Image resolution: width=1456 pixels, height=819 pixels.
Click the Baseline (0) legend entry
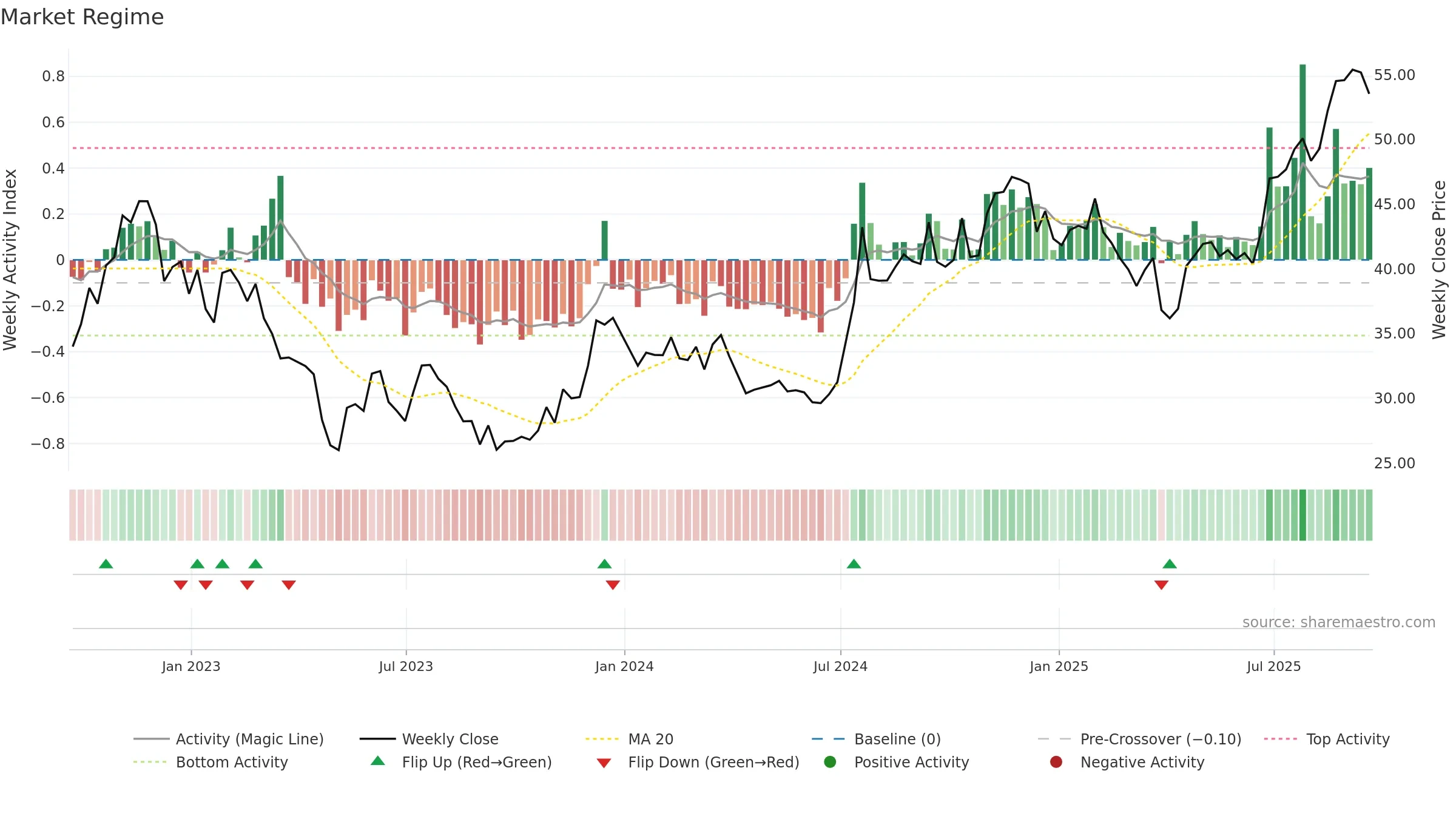pos(876,739)
